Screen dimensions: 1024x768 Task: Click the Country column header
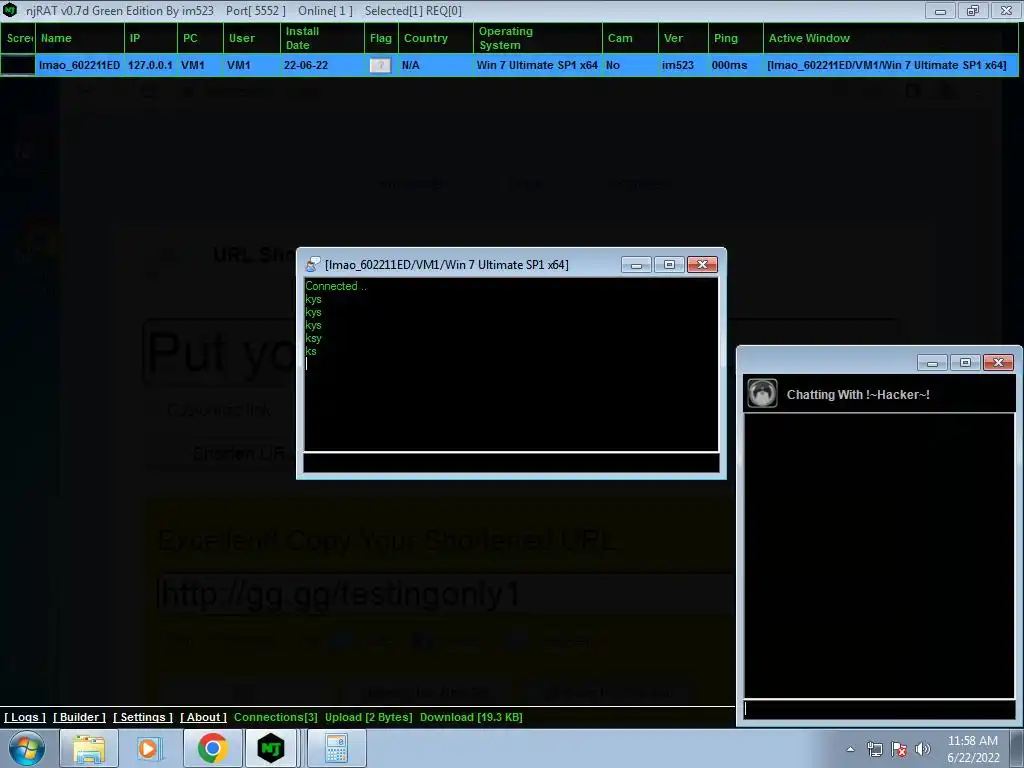click(436, 38)
